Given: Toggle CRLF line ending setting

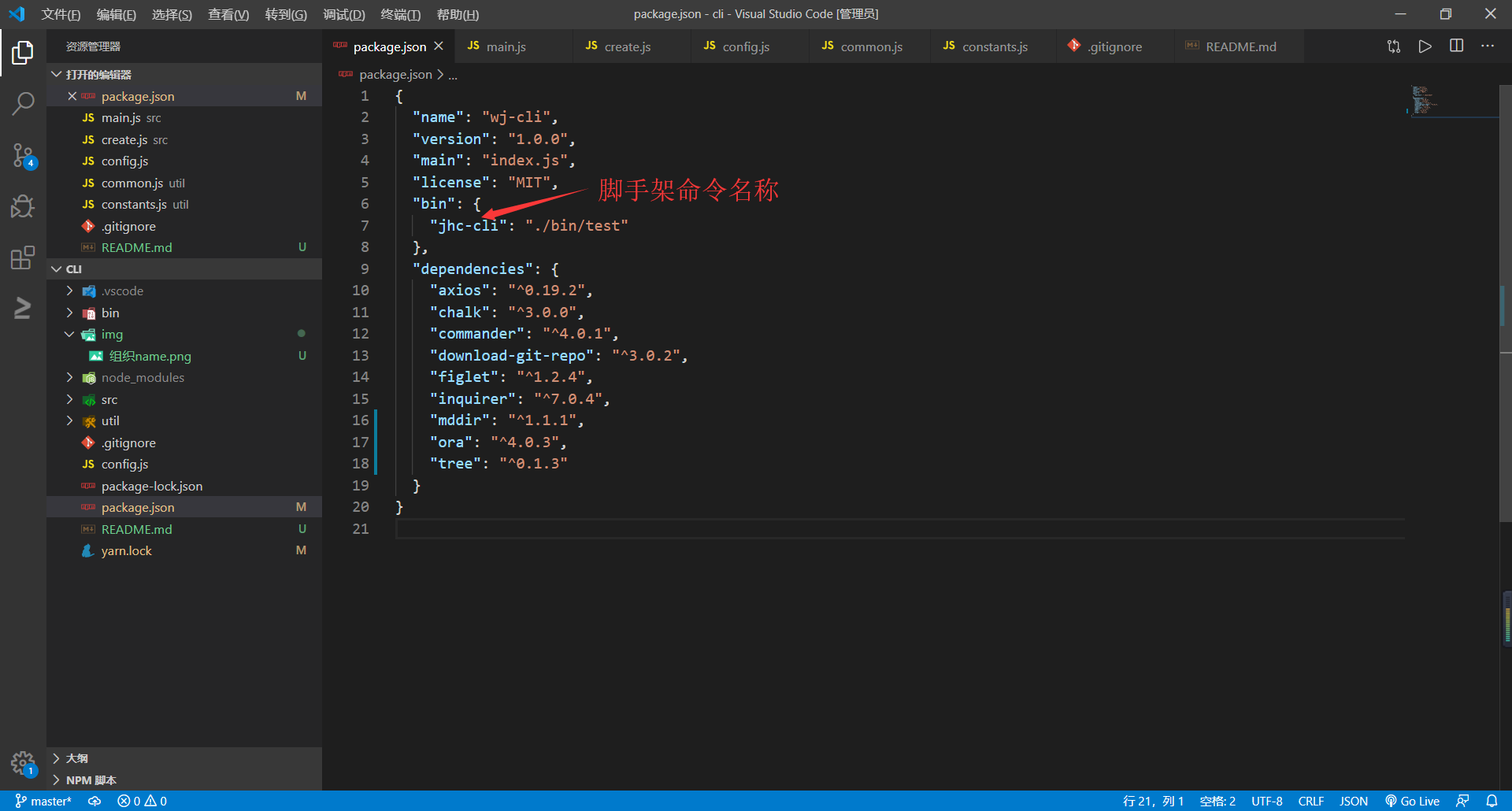Looking at the screenshot, I should tap(1310, 801).
